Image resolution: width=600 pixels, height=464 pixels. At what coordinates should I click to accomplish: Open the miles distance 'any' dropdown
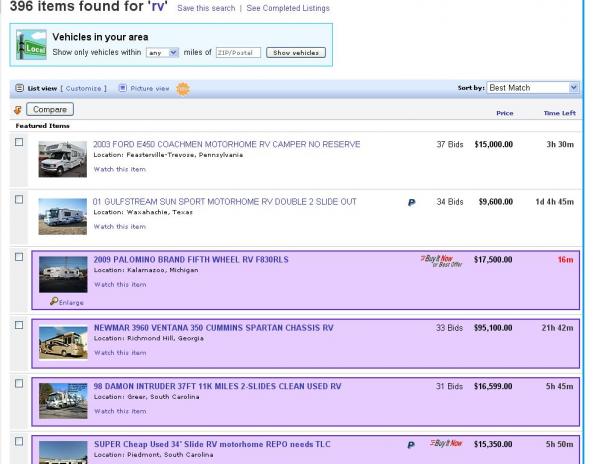[x=162, y=52]
